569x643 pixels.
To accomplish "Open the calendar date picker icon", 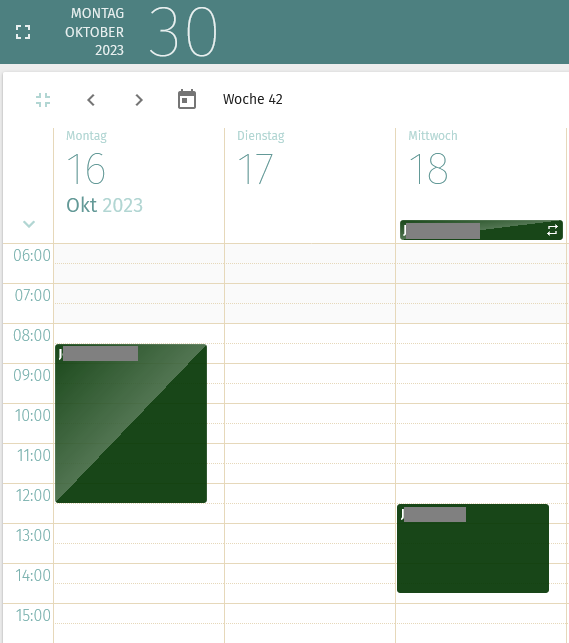I will click(187, 99).
